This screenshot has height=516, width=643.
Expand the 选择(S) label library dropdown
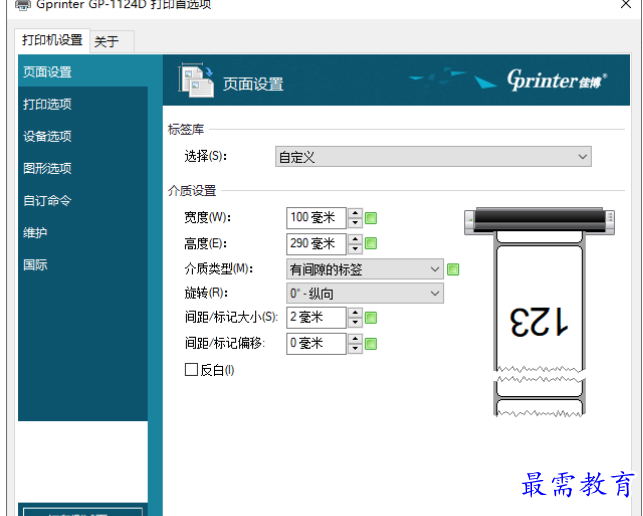coord(433,157)
